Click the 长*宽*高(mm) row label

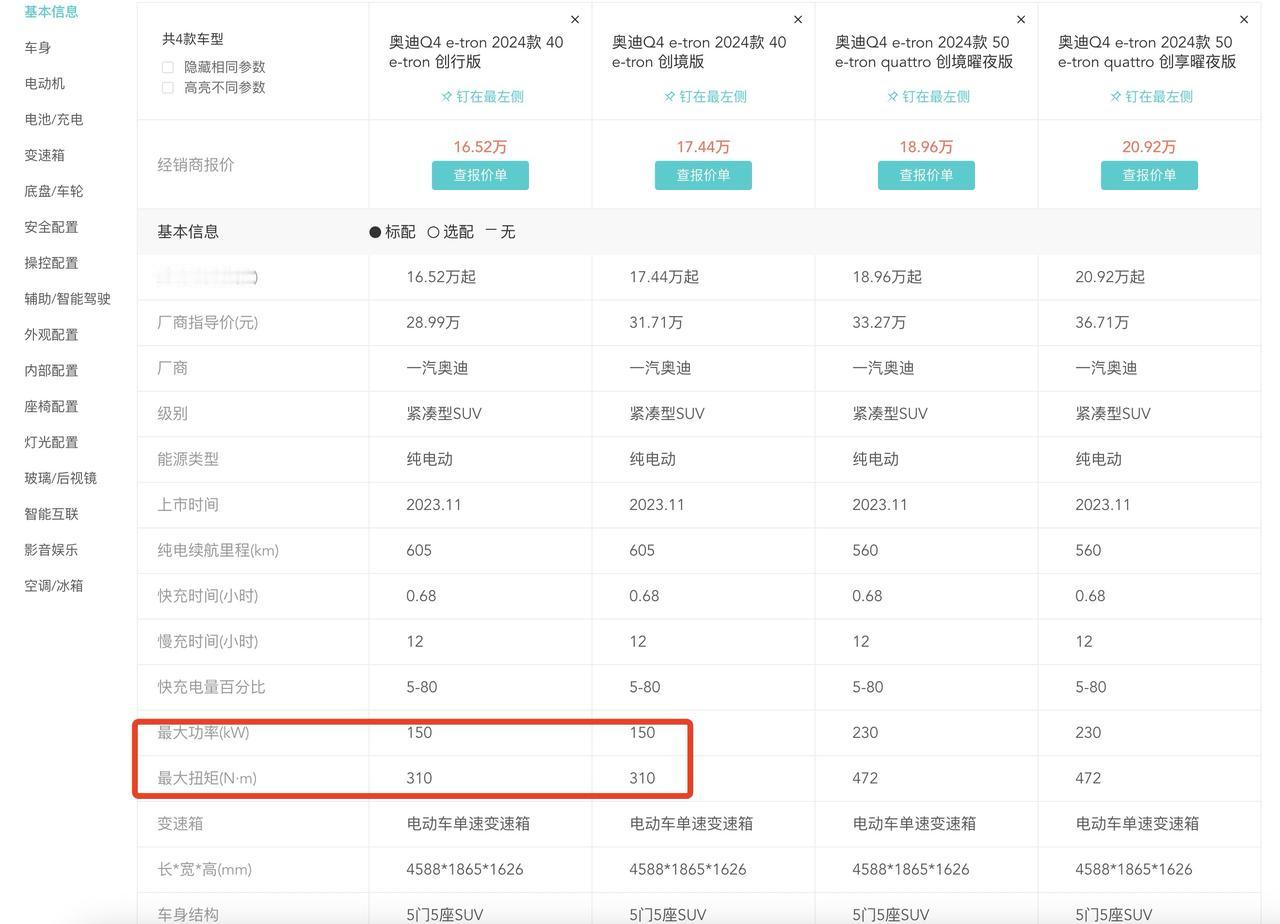[204, 870]
